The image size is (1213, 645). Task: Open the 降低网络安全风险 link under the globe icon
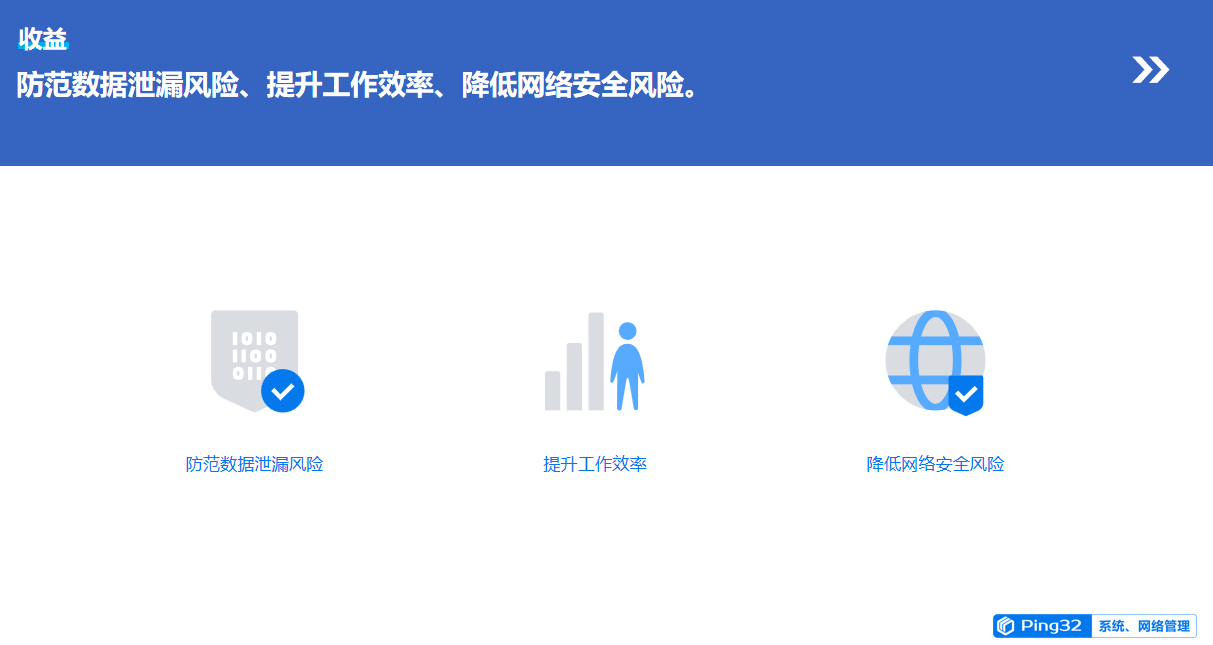pyautogui.click(x=935, y=464)
